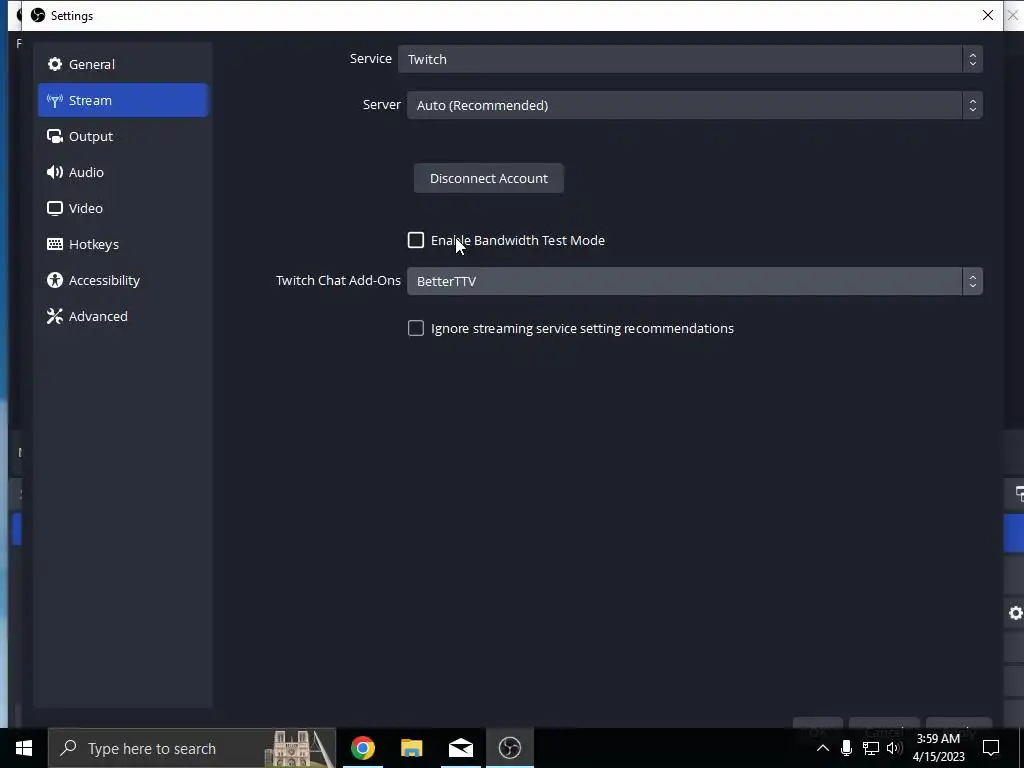1024x768 pixels.
Task: Click the gear icon in OBS main window
Action: 1016,613
